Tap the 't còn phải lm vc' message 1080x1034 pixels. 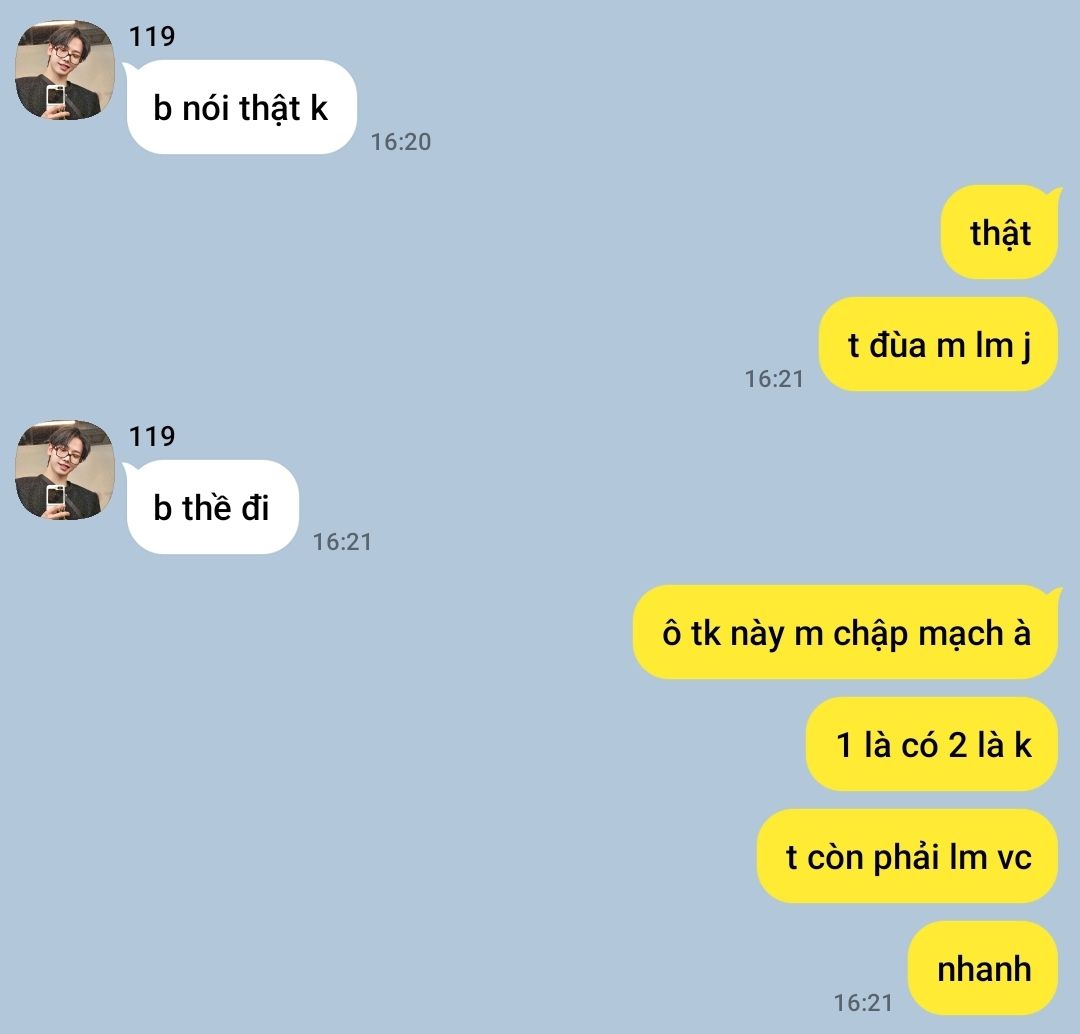coord(908,856)
